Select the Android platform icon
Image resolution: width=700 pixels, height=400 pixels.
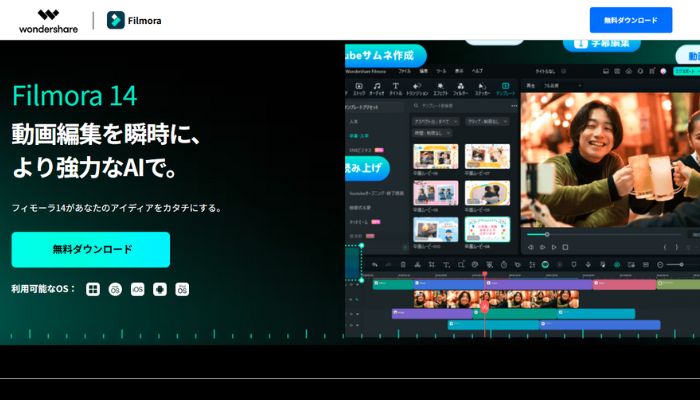click(x=160, y=289)
